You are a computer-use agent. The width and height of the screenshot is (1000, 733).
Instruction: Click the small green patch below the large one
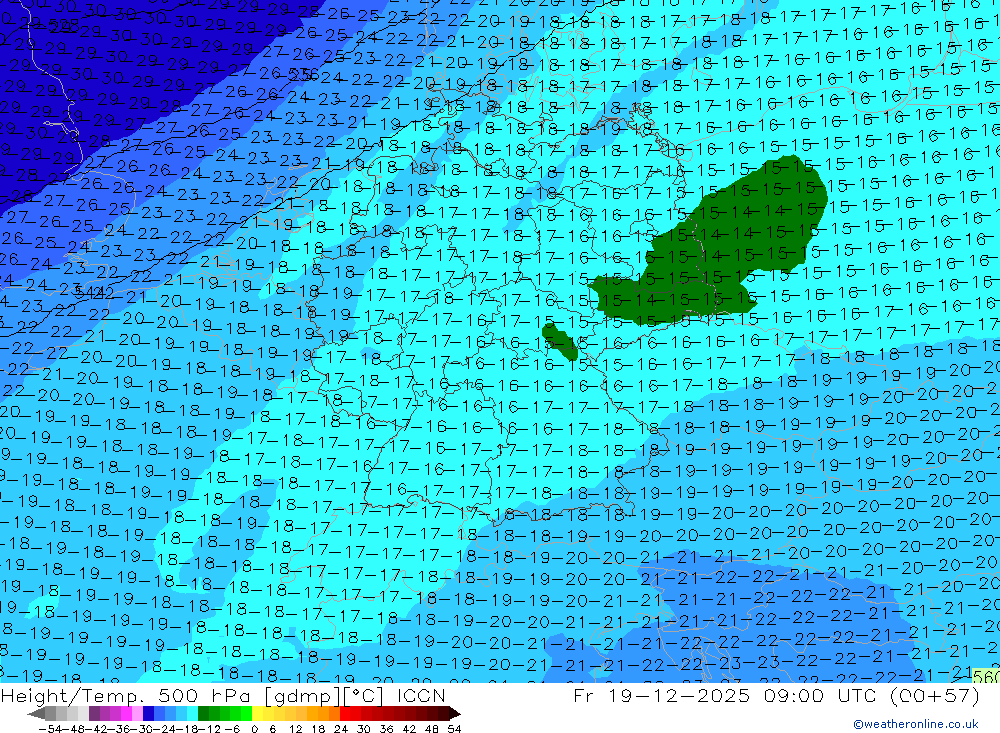560,341
